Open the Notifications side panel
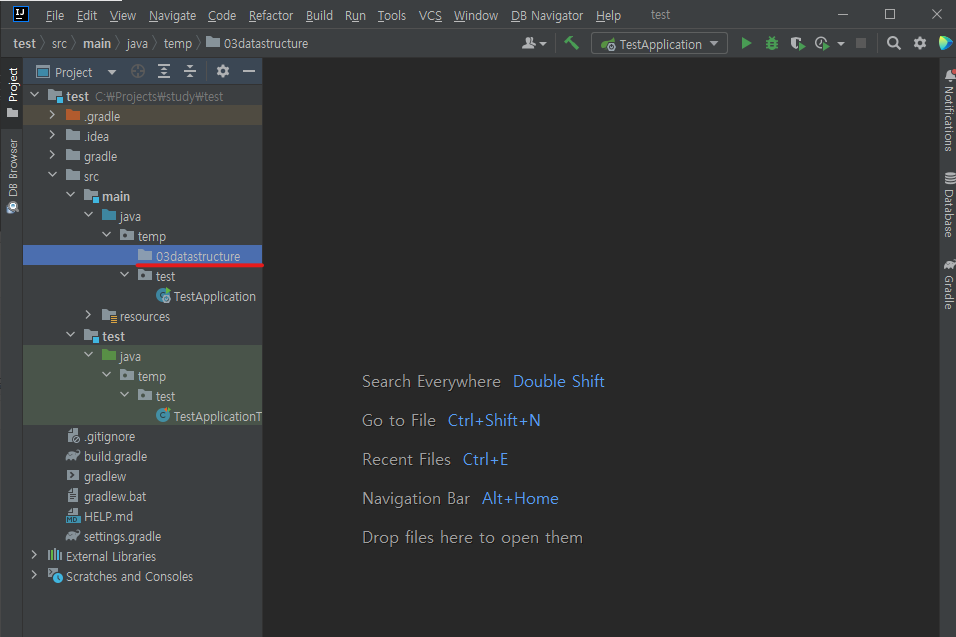Screen dimensions: 956x637 point(949,110)
